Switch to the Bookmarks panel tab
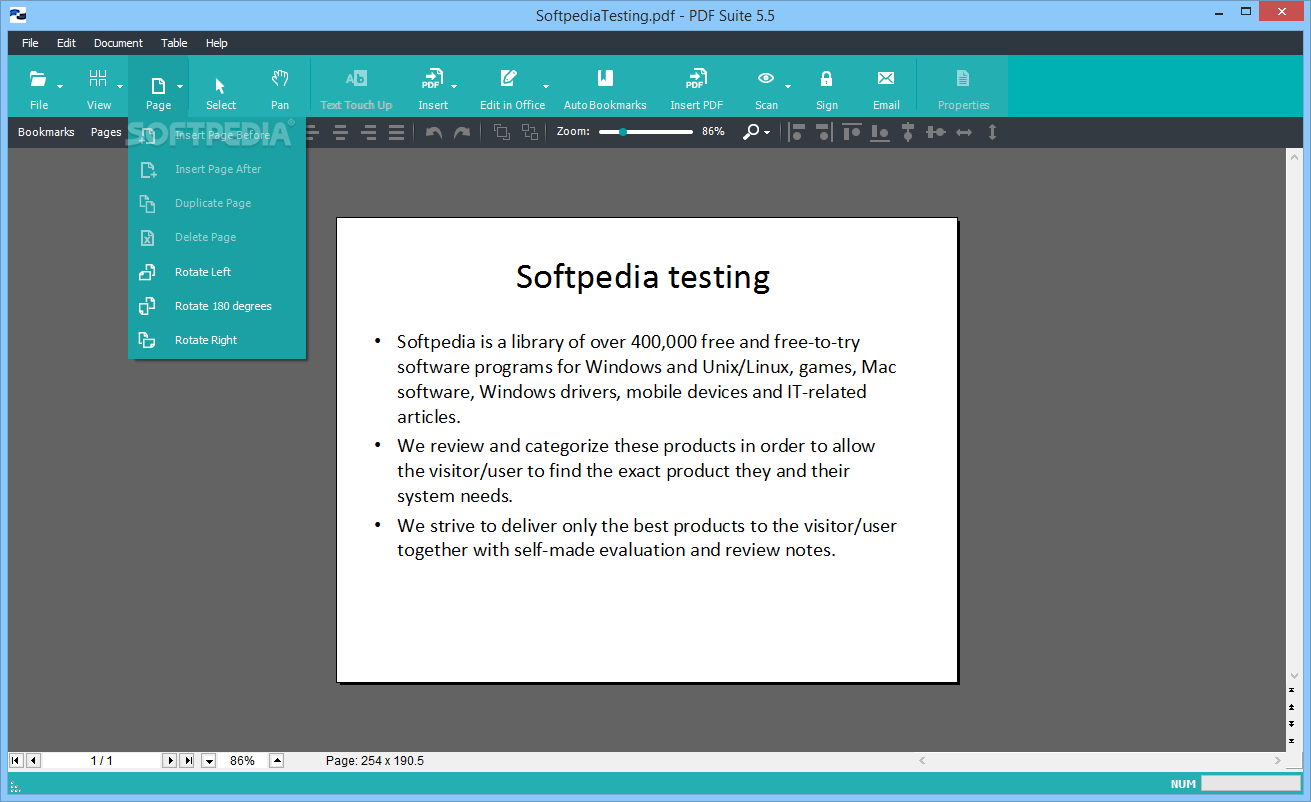Viewport: 1311px width, 802px height. [46, 132]
